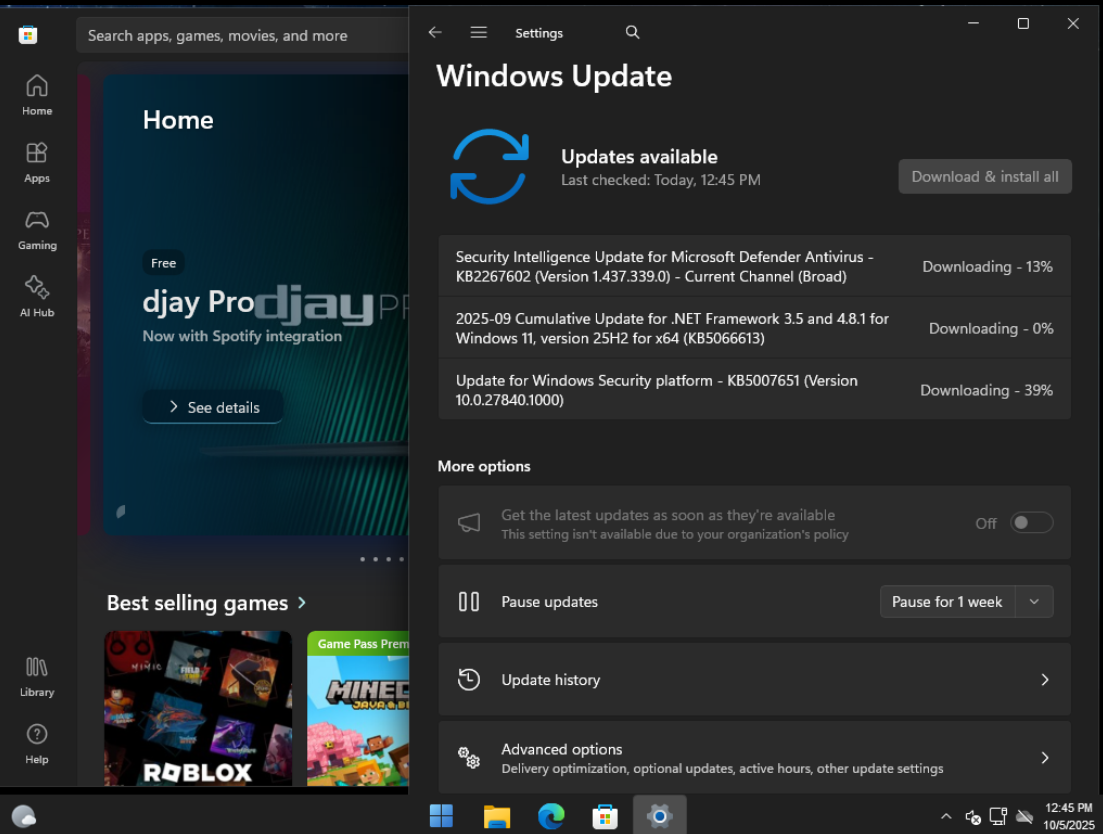Open Home in Microsoft Store sidebar
The width and height of the screenshot is (1103, 834).
click(x=37, y=95)
